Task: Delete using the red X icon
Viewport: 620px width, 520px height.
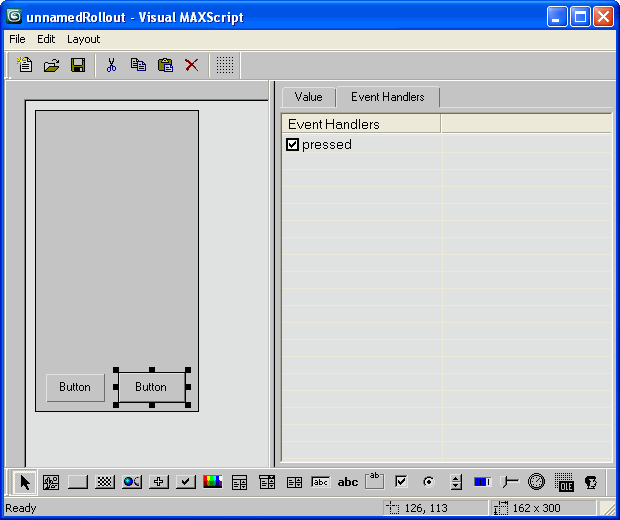Action: pos(191,65)
